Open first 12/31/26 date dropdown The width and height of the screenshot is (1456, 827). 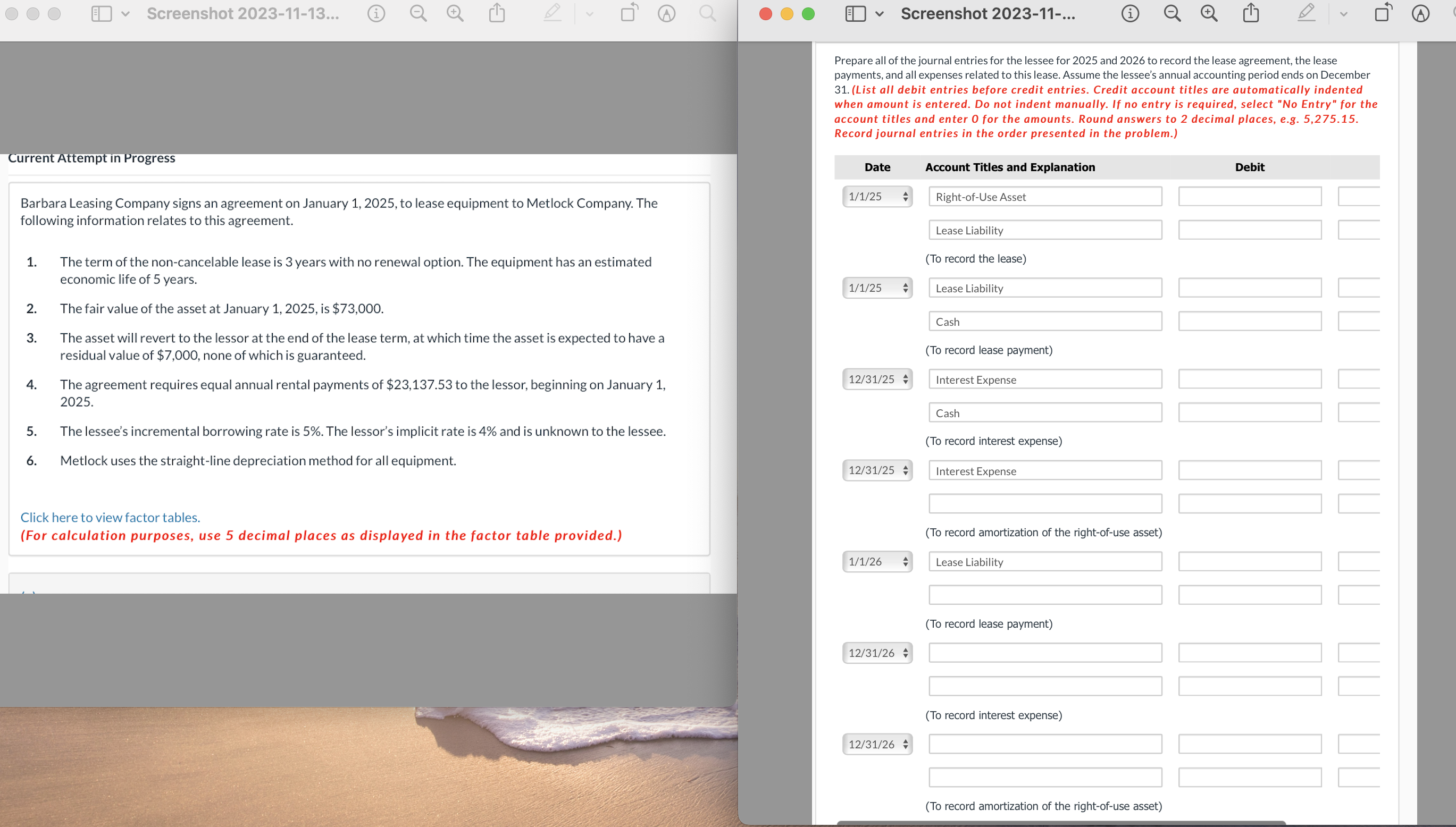tap(877, 653)
